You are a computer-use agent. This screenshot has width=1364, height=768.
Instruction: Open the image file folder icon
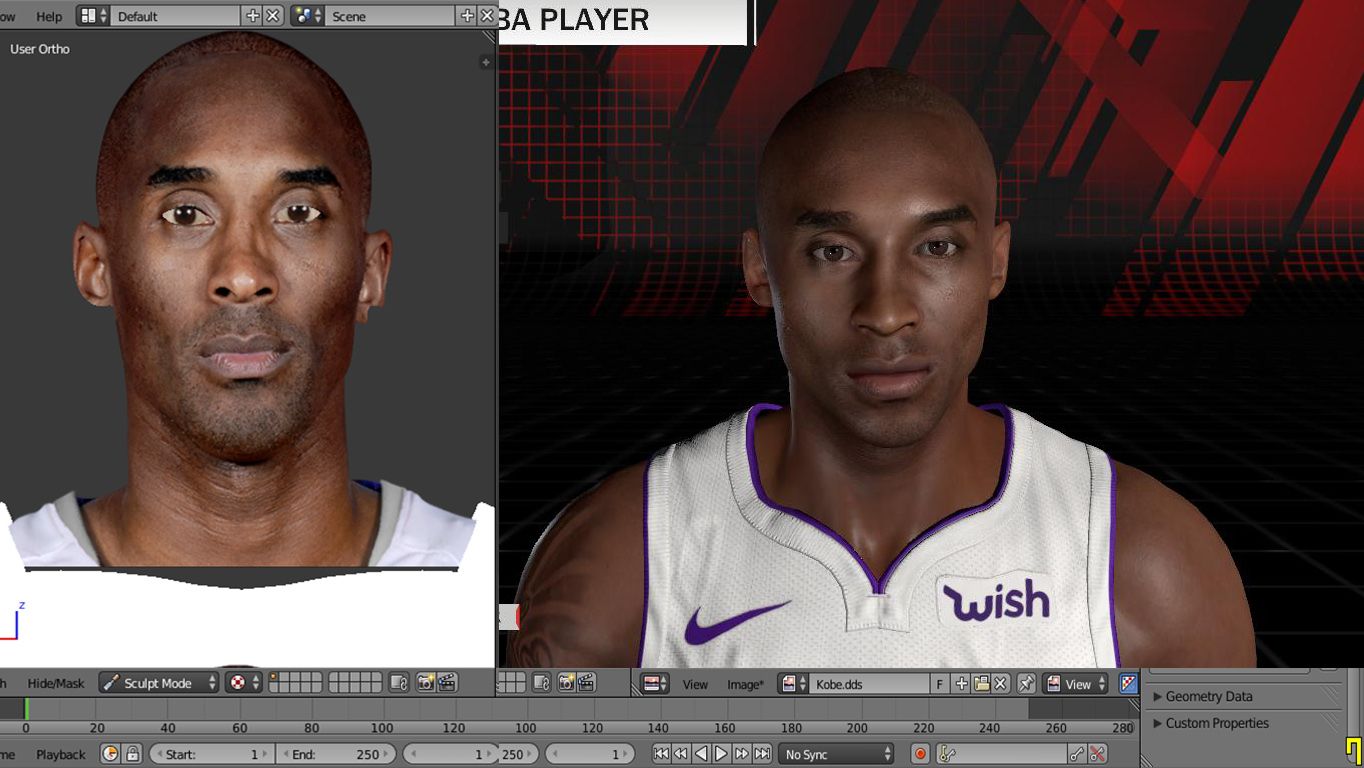click(x=981, y=684)
